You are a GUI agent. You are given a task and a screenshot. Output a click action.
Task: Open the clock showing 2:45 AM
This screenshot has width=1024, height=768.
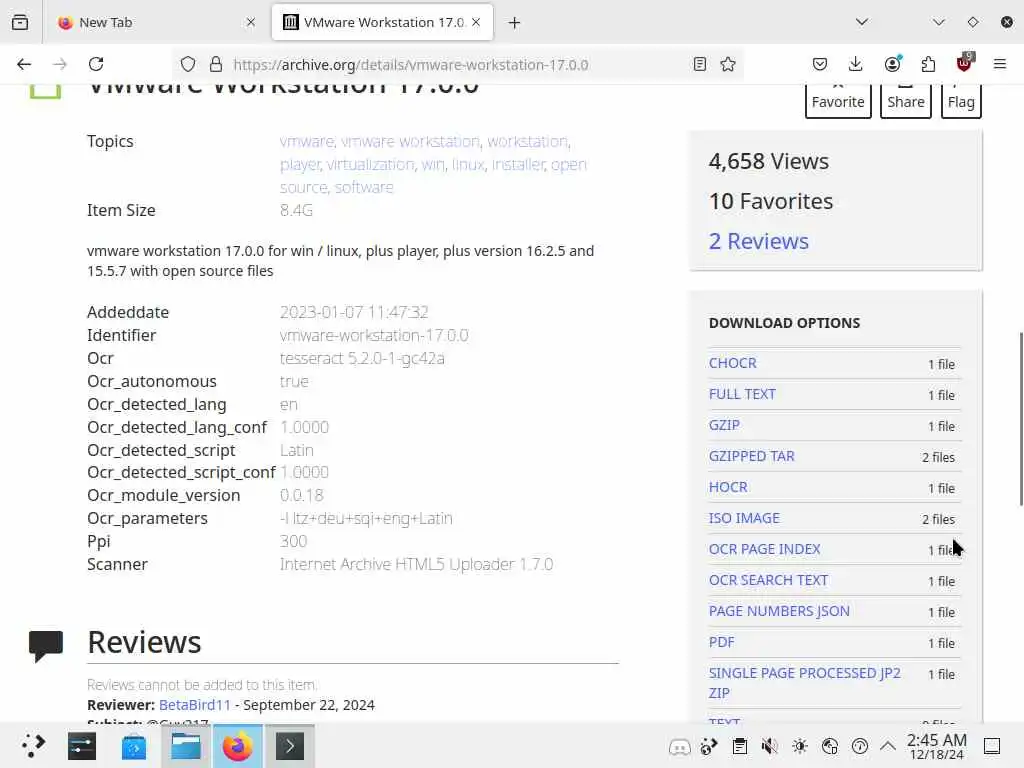point(936,746)
